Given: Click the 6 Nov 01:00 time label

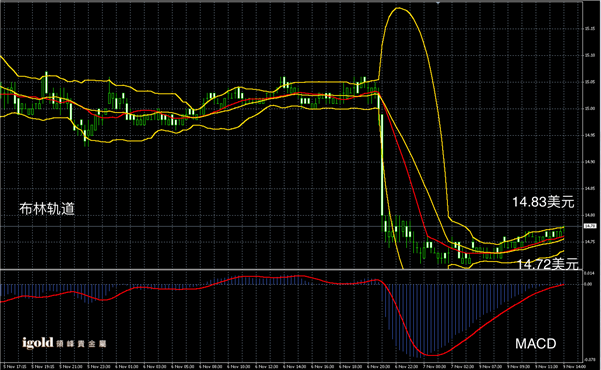Looking at the screenshot, I should 126,367.
